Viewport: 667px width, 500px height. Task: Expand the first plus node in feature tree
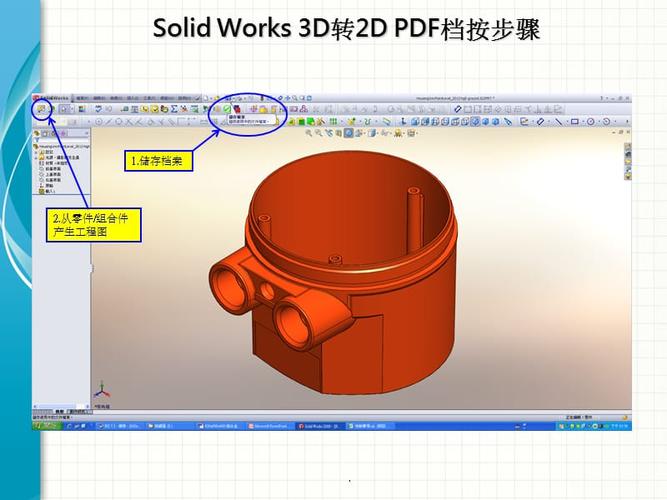coord(36,152)
